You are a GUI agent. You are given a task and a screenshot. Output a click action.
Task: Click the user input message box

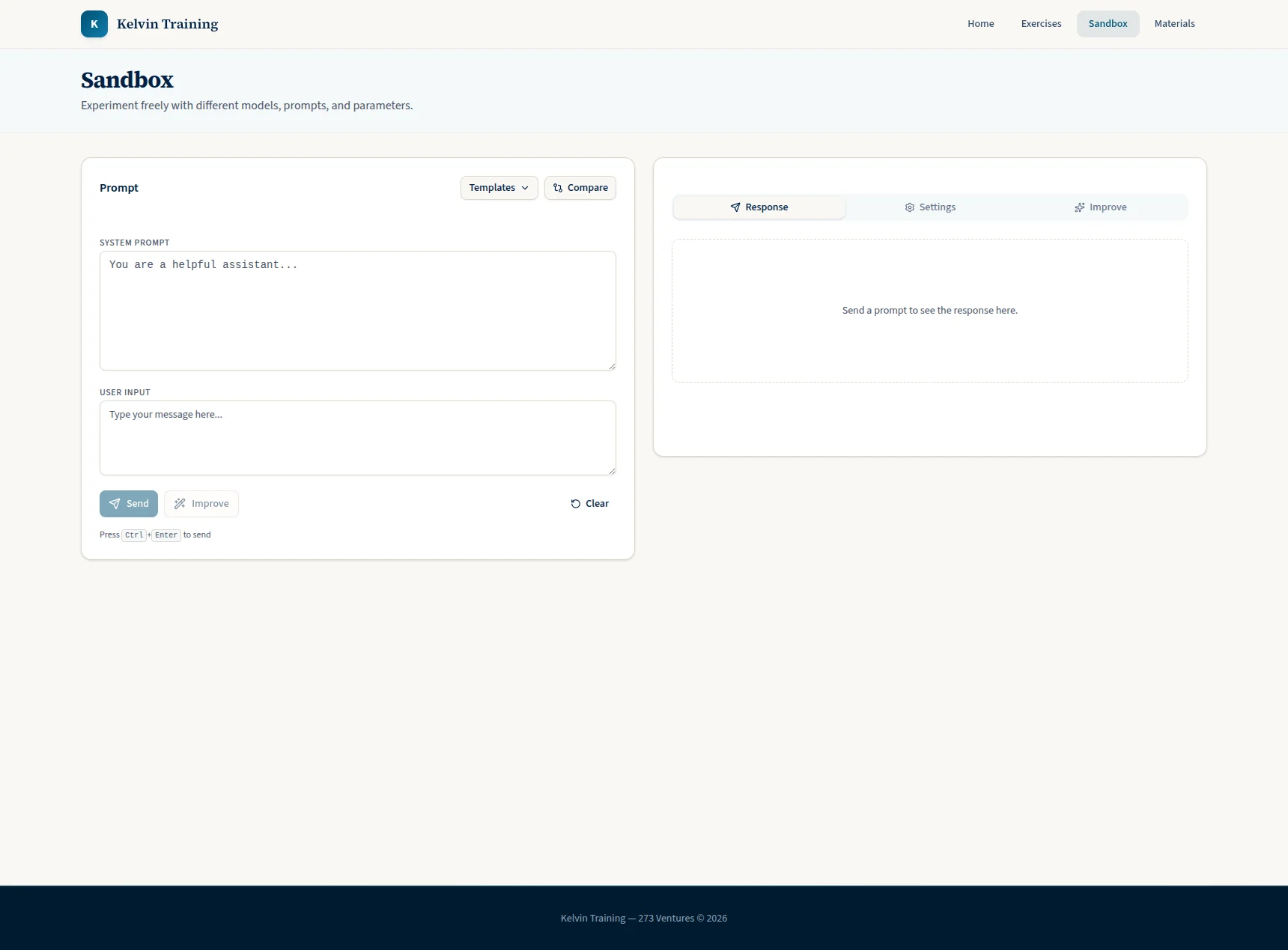coord(357,438)
